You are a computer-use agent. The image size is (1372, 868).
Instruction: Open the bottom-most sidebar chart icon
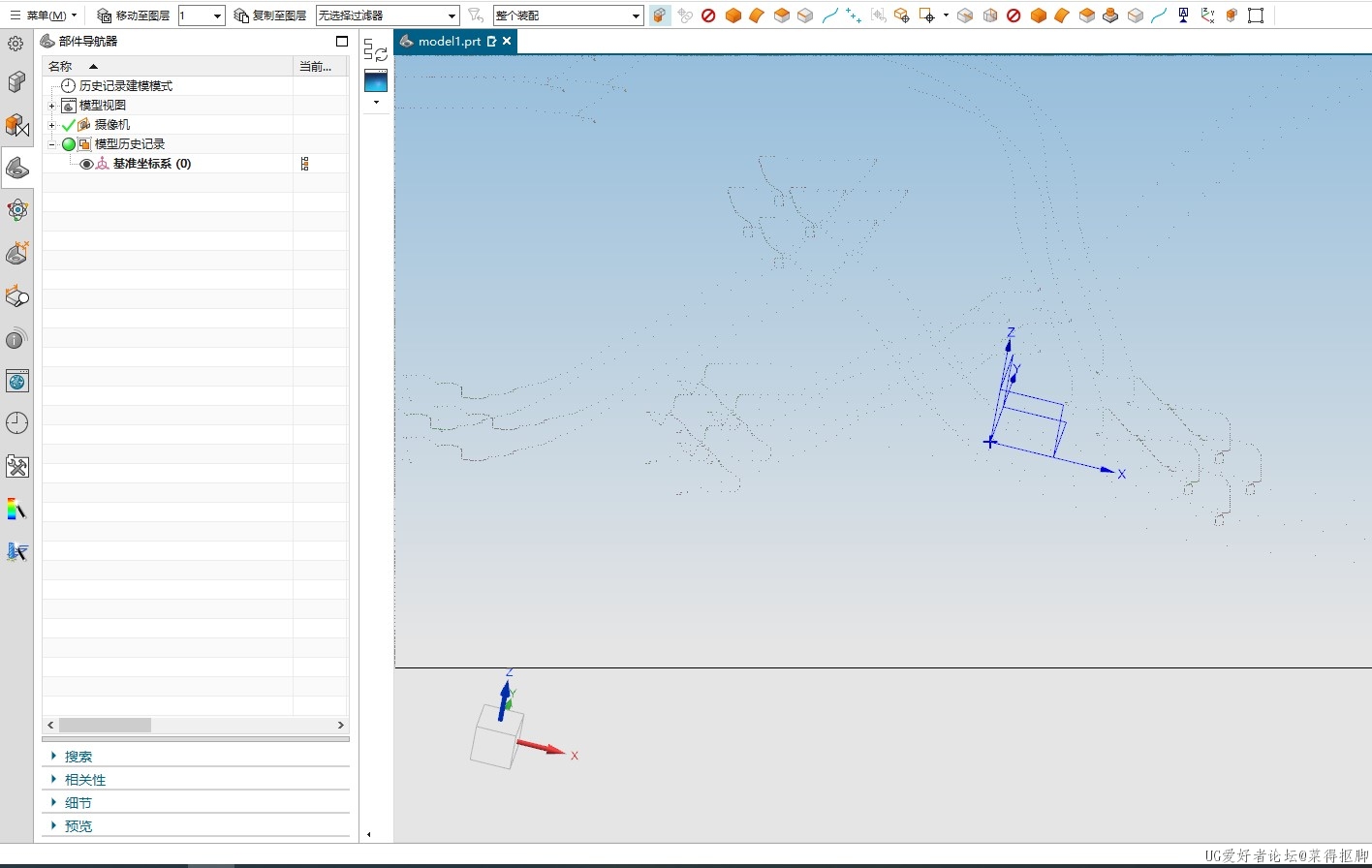[x=16, y=551]
